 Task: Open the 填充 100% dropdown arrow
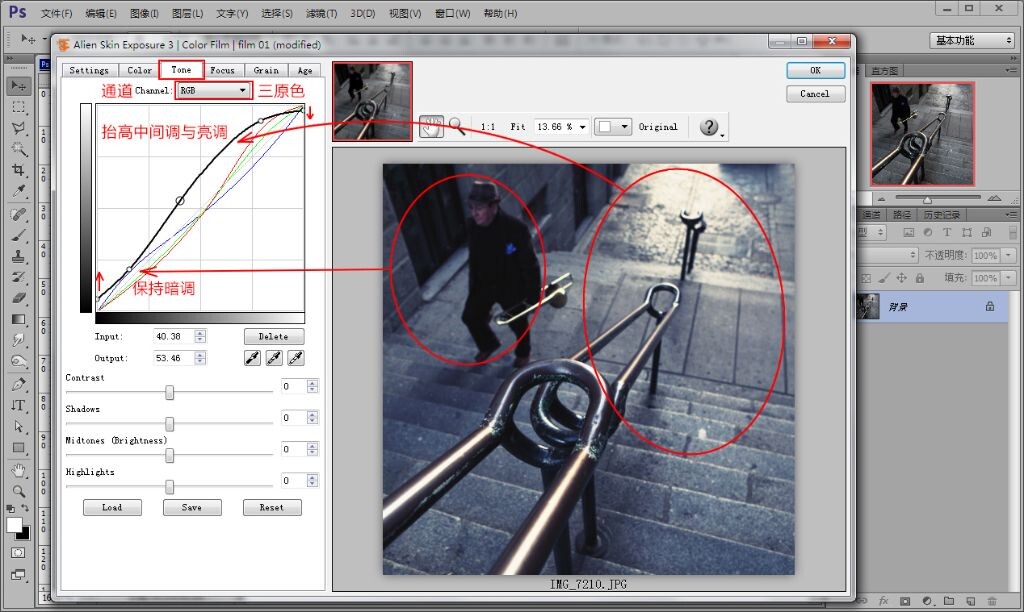coord(1009,278)
